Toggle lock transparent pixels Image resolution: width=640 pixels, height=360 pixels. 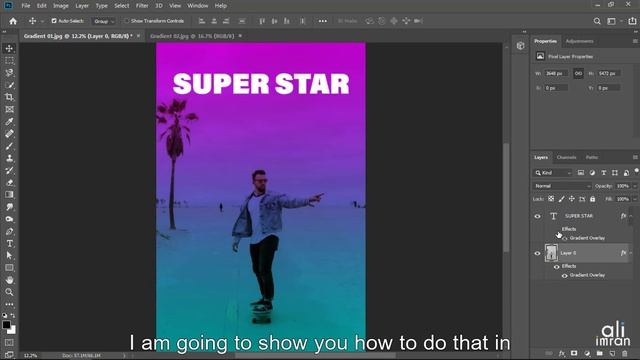[551, 199]
